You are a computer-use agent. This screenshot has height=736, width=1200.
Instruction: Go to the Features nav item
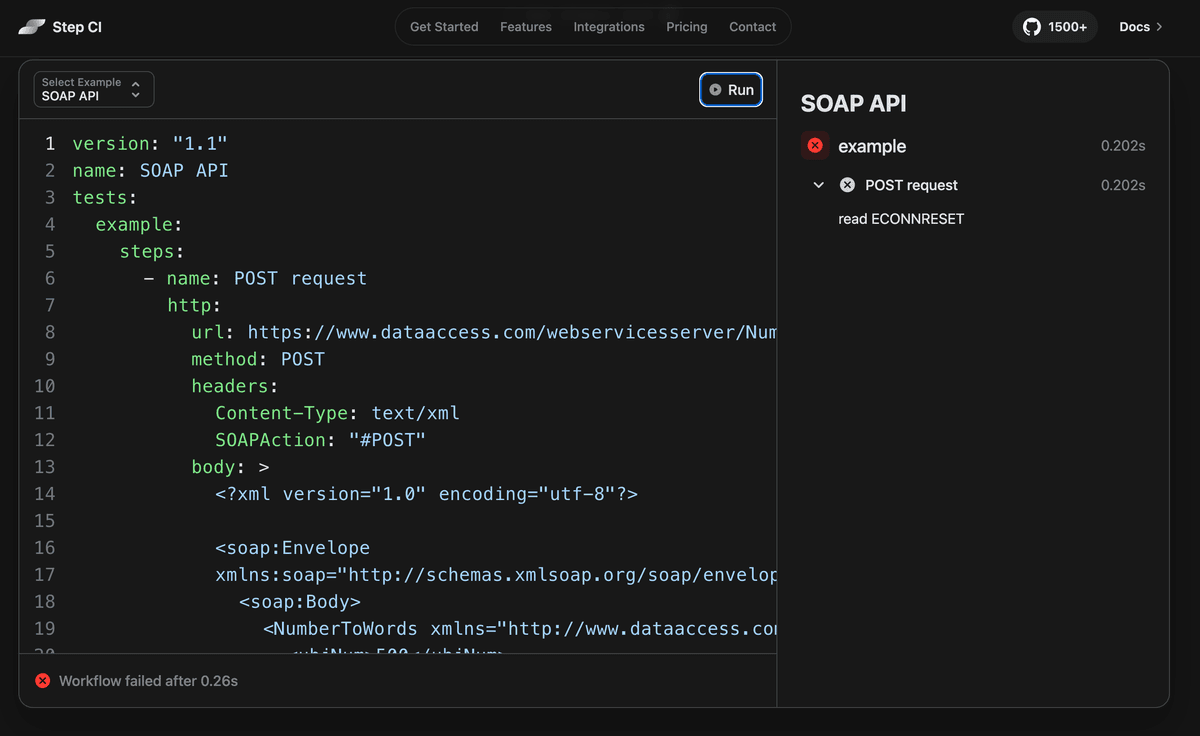pyautogui.click(x=526, y=27)
